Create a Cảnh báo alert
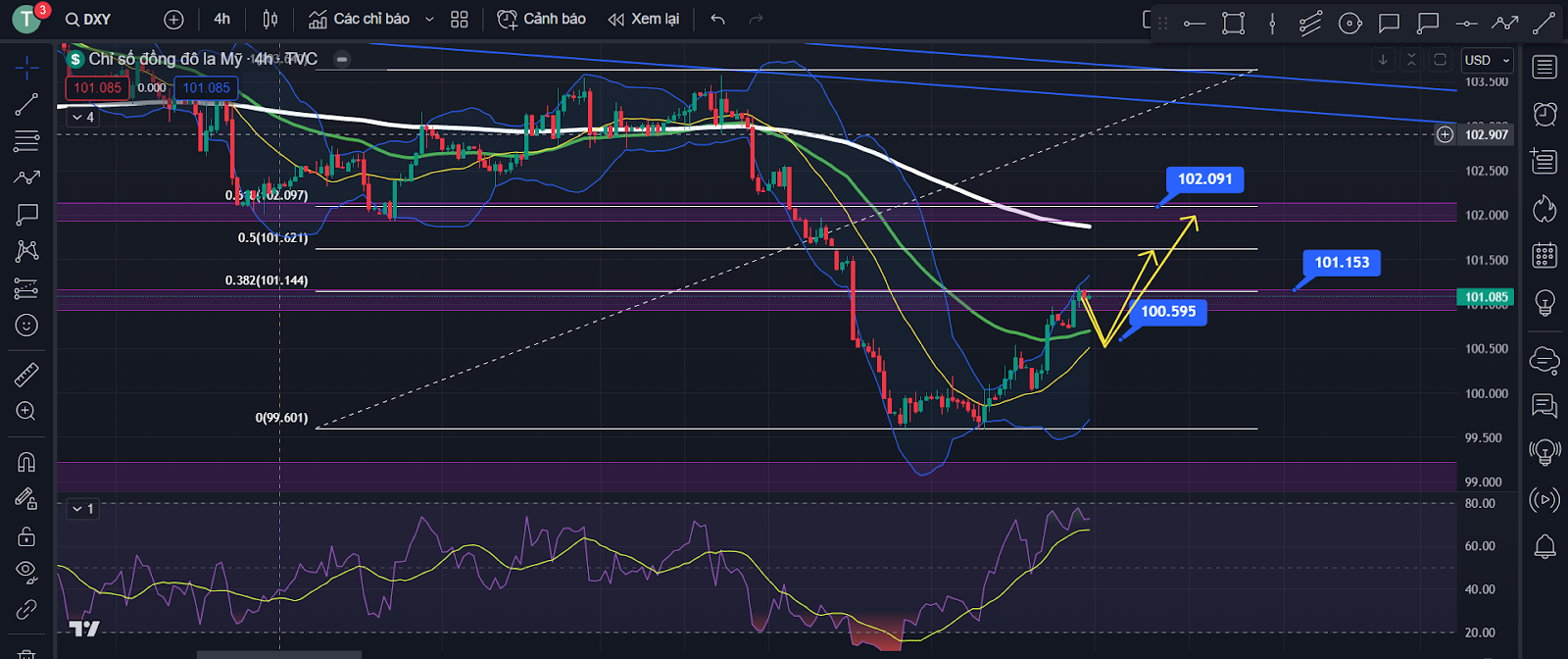 [x=542, y=19]
